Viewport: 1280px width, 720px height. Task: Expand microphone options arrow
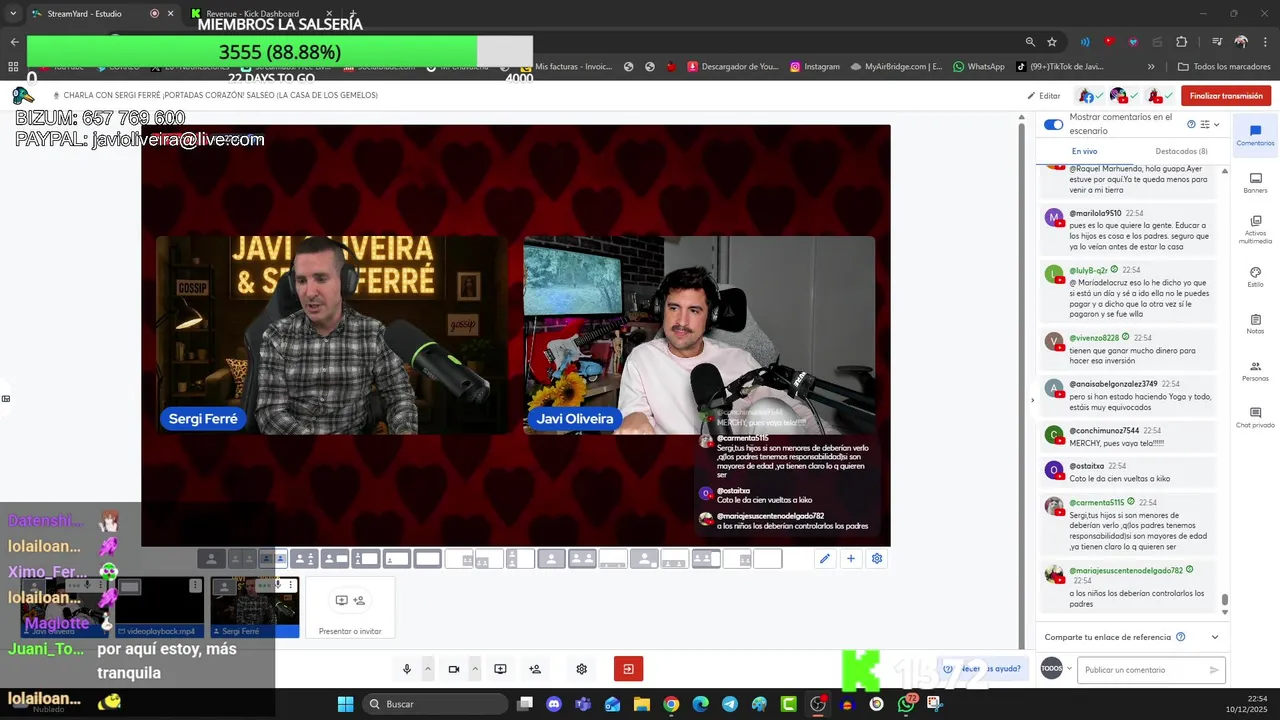[428, 669]
